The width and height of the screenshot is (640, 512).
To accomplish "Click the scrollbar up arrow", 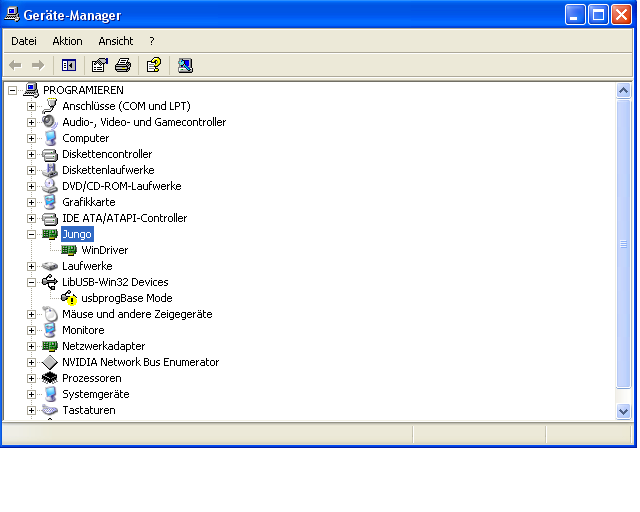I will [x=623, y=91].
